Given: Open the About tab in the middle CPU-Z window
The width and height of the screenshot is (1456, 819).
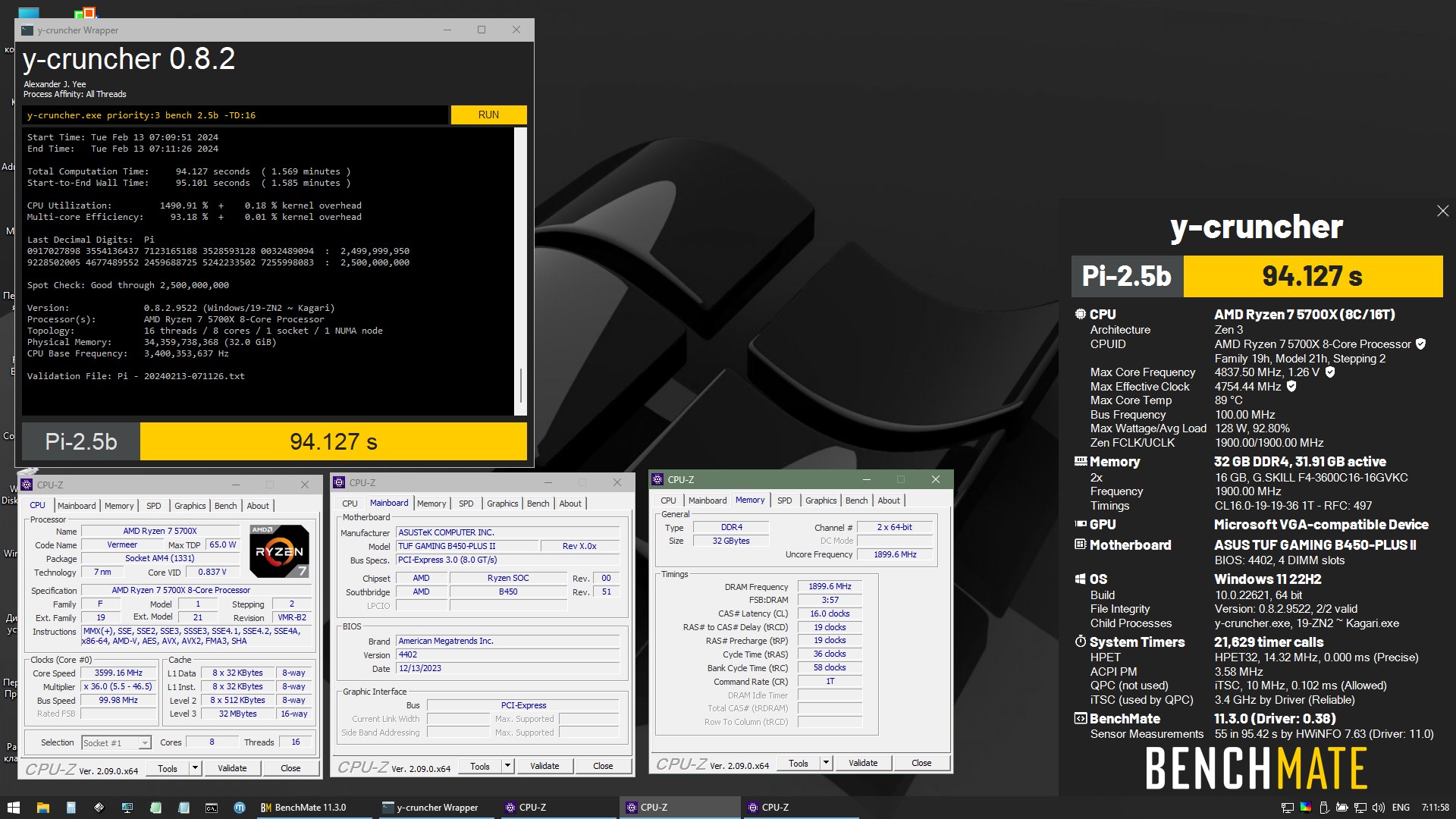Looking at the screenshot, I should click(570, 504).
